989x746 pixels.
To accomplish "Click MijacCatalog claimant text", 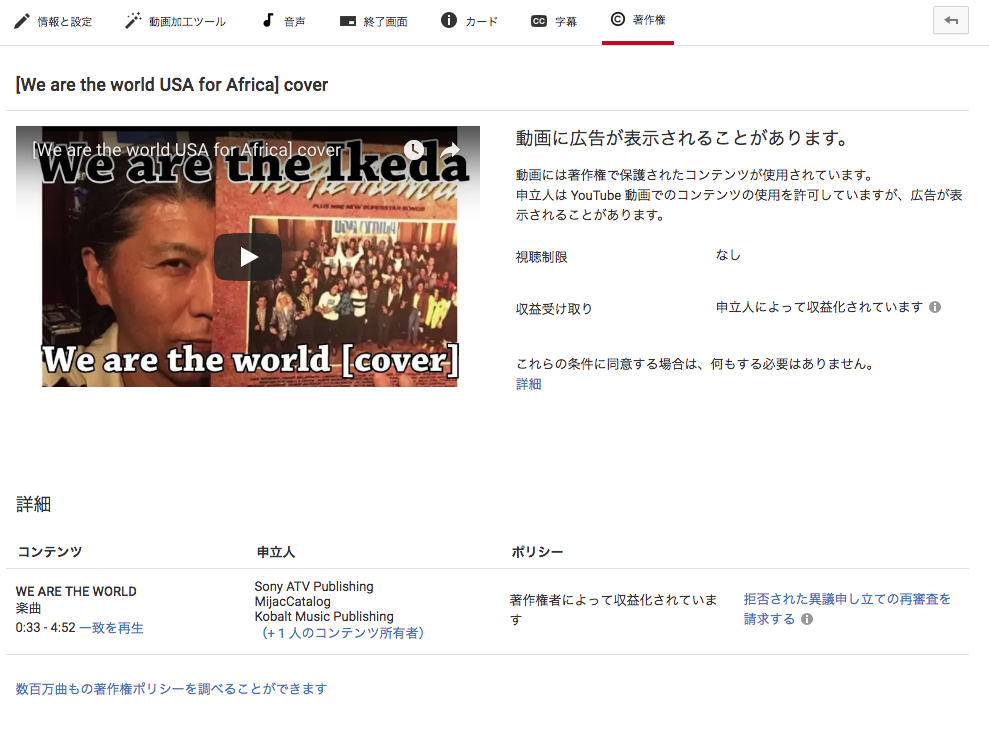I will click(293, 602).
